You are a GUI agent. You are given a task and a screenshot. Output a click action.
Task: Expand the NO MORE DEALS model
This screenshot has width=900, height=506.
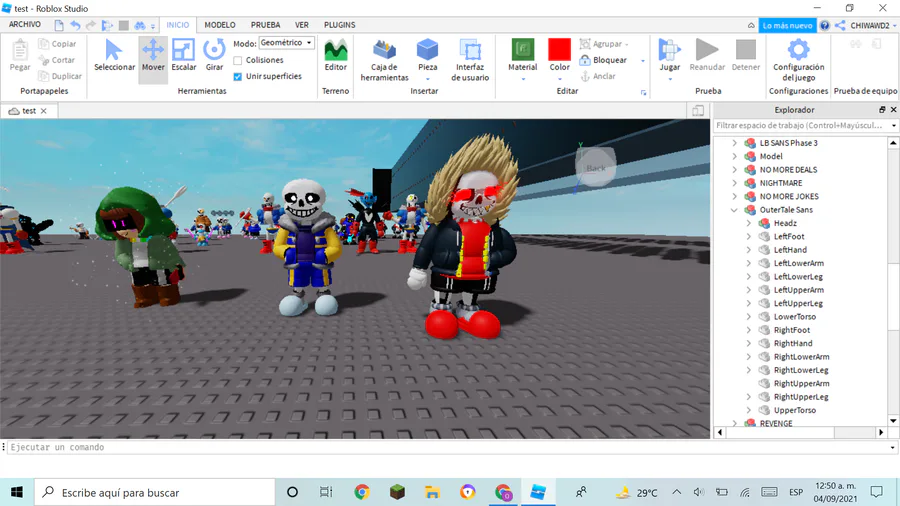[x=734, y=170]
